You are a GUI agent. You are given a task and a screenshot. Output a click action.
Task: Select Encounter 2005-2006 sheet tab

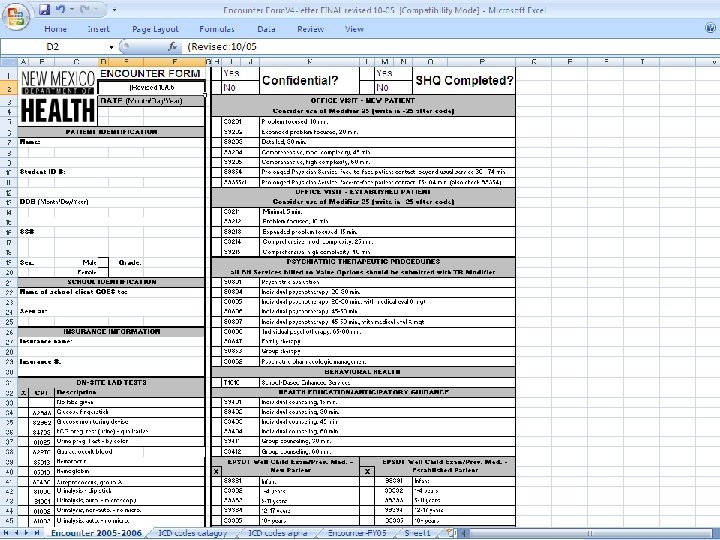click(x=96, y=533)
